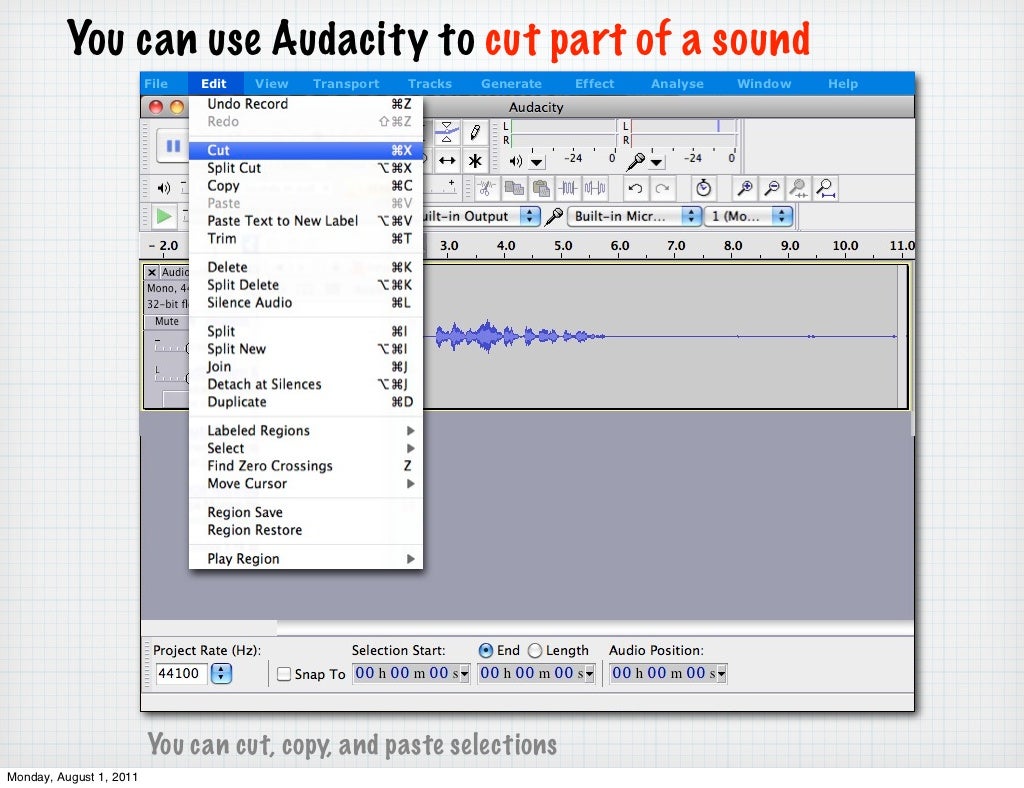Click the Redo arrow toolbar icon
Image resolution: width=1024 pixels, height=788 pixels.
[x=662, y=189]
